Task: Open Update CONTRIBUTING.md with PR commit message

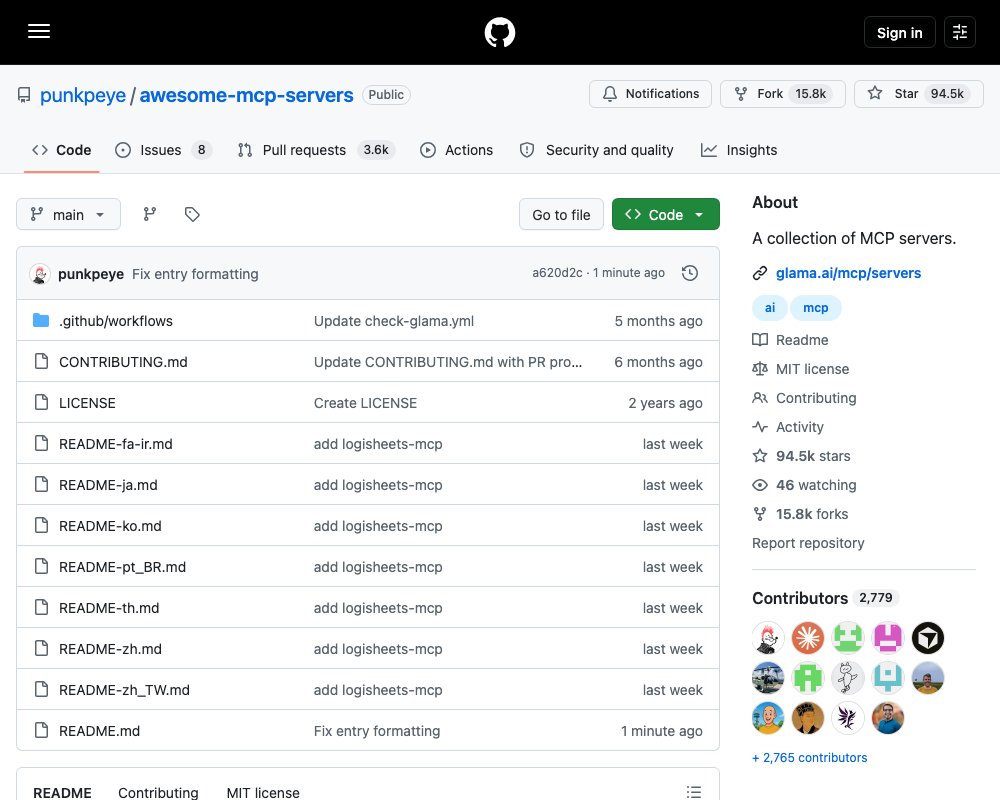Action: [x=448, y=362]
